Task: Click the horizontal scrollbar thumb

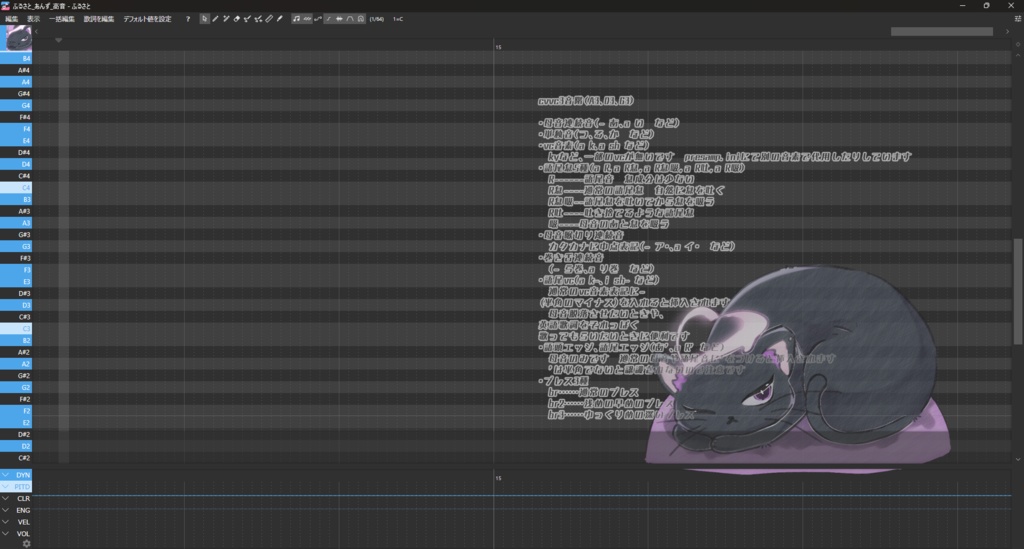Action: click(942, 31)
